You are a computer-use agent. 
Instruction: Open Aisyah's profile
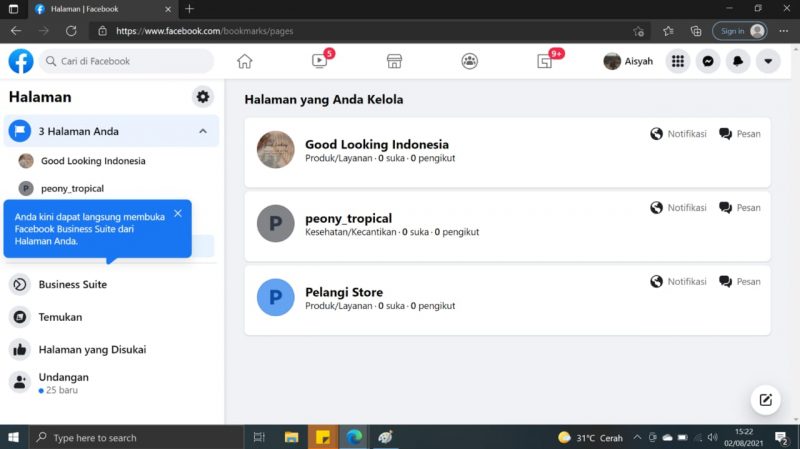628,61
